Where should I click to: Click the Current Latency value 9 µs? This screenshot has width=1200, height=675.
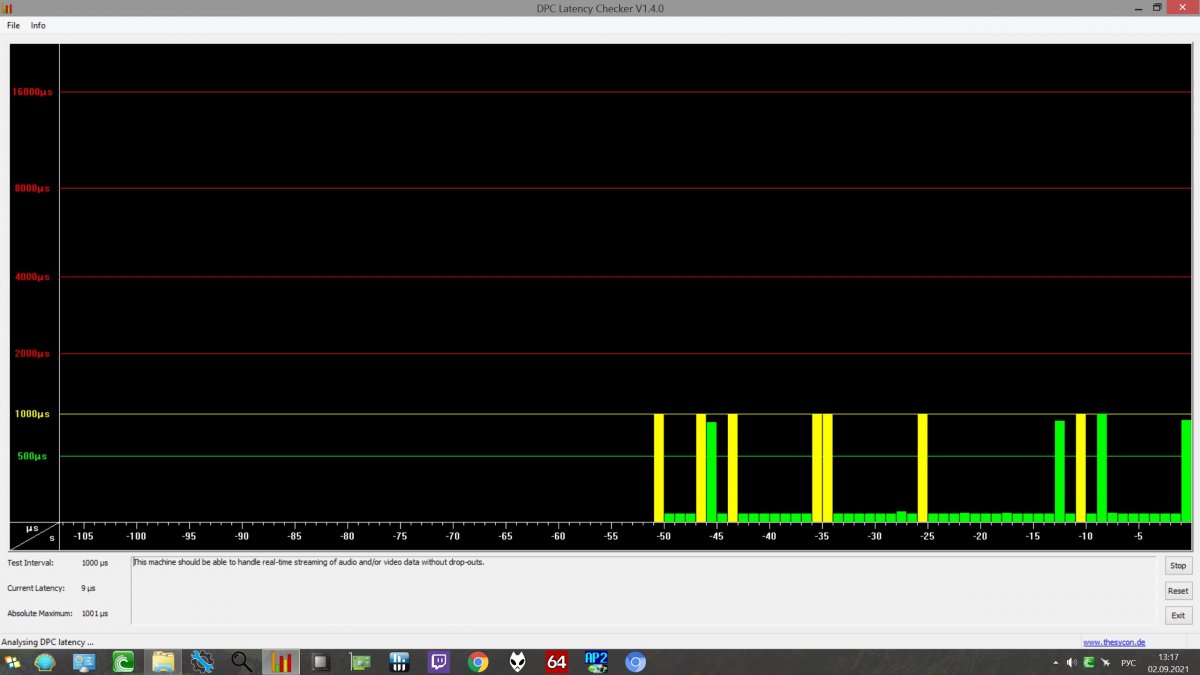[88, 588]
